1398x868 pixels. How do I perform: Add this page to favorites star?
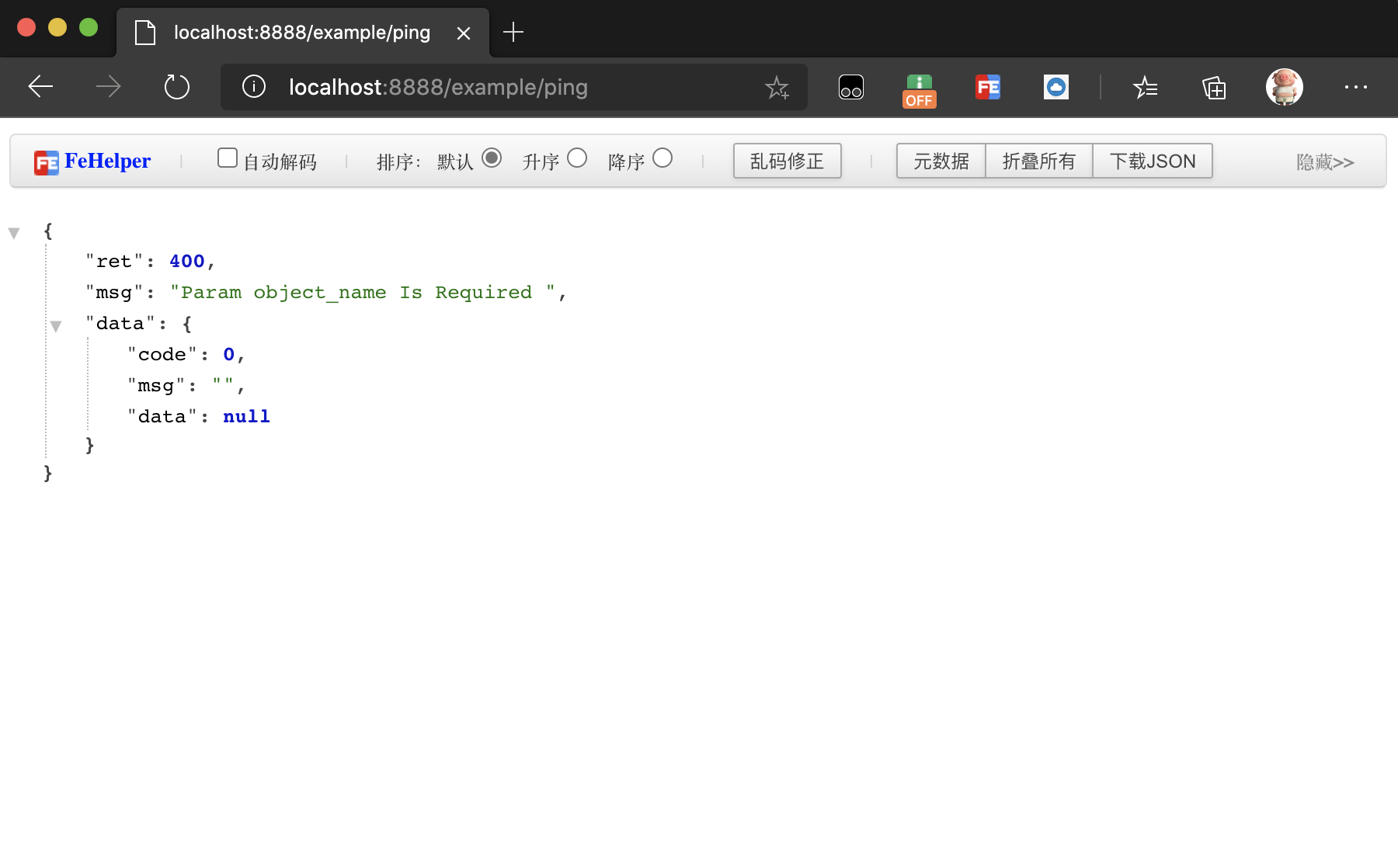(x=777, y=87)
